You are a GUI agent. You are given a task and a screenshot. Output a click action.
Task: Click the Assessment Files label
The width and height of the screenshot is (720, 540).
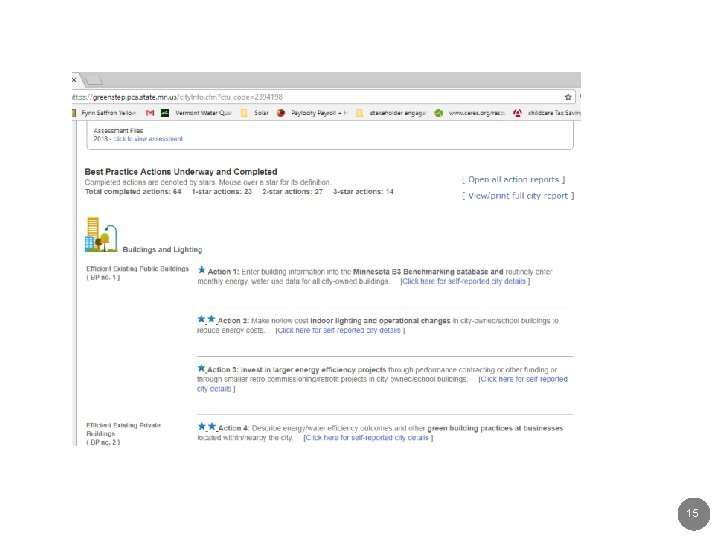pyautogui.click(x=118, y=131)
